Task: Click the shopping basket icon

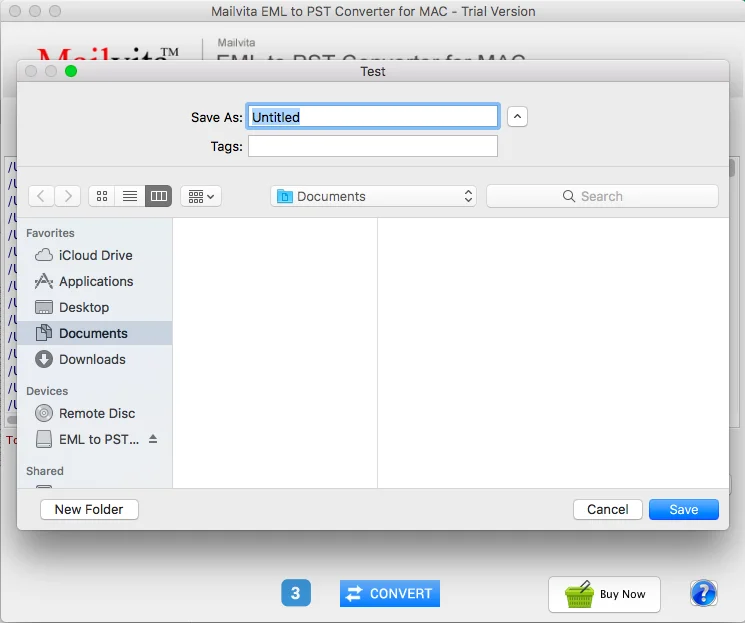Action: [579, 594]
